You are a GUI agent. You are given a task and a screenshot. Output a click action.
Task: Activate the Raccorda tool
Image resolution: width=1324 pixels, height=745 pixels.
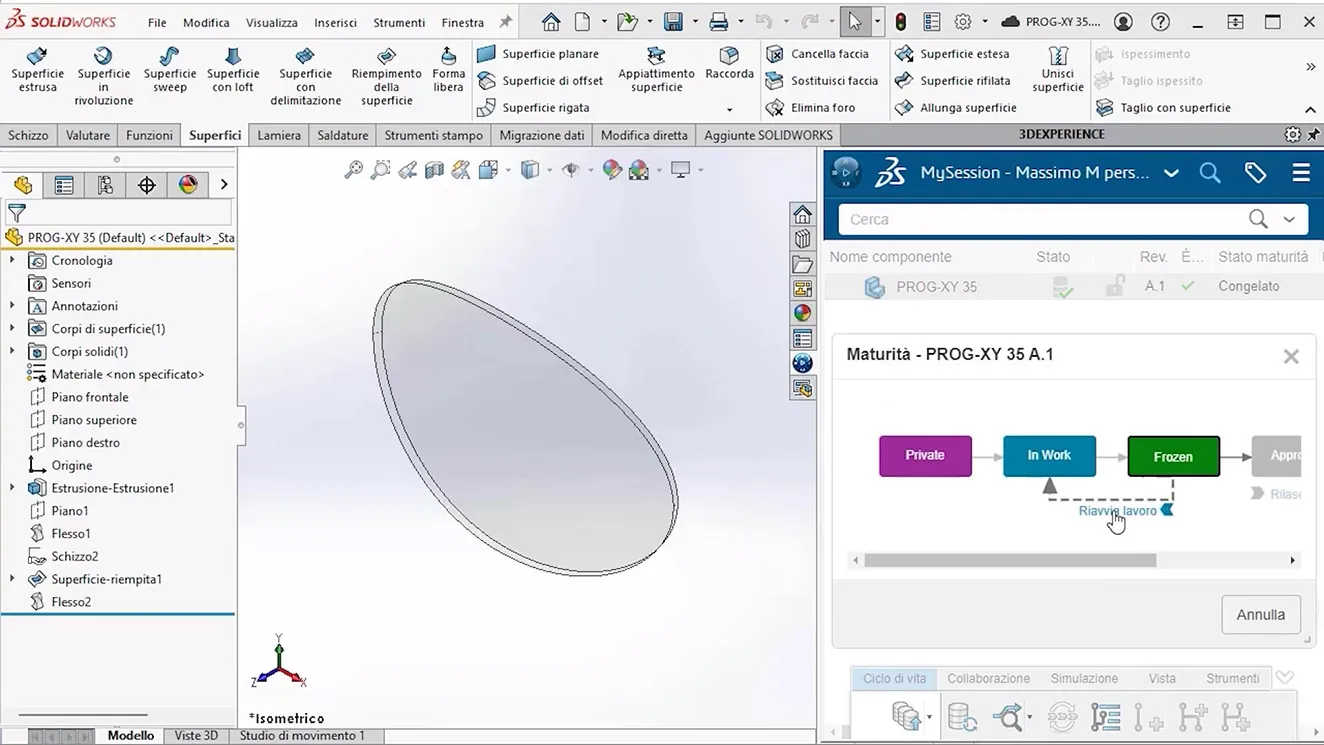point(729,66)
